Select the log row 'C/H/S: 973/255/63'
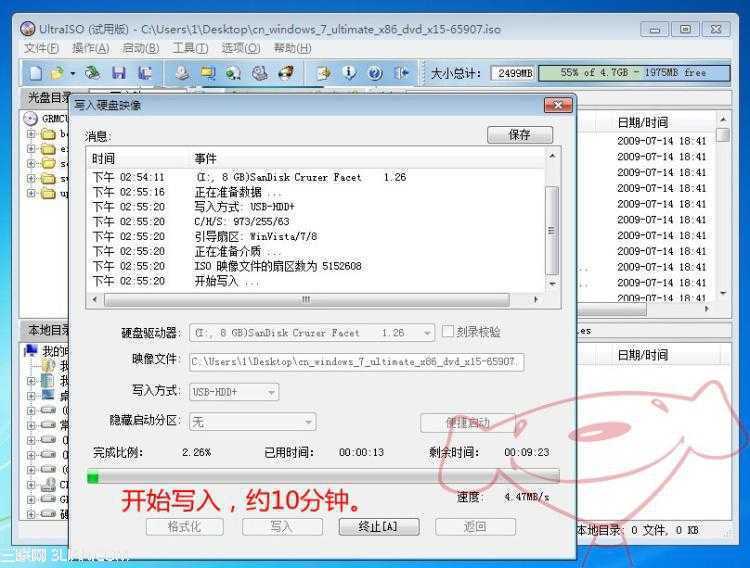 316,222
